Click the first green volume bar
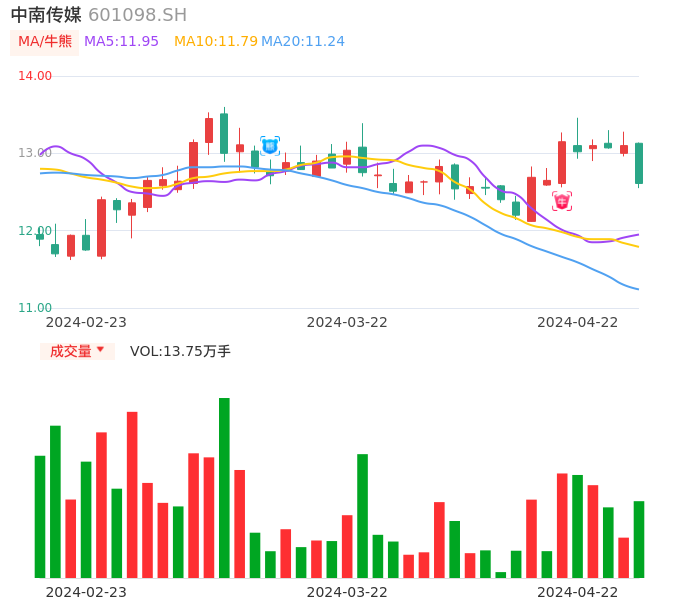Image resolution: width=686 pixels, height=606 pixels. (40, 516)
